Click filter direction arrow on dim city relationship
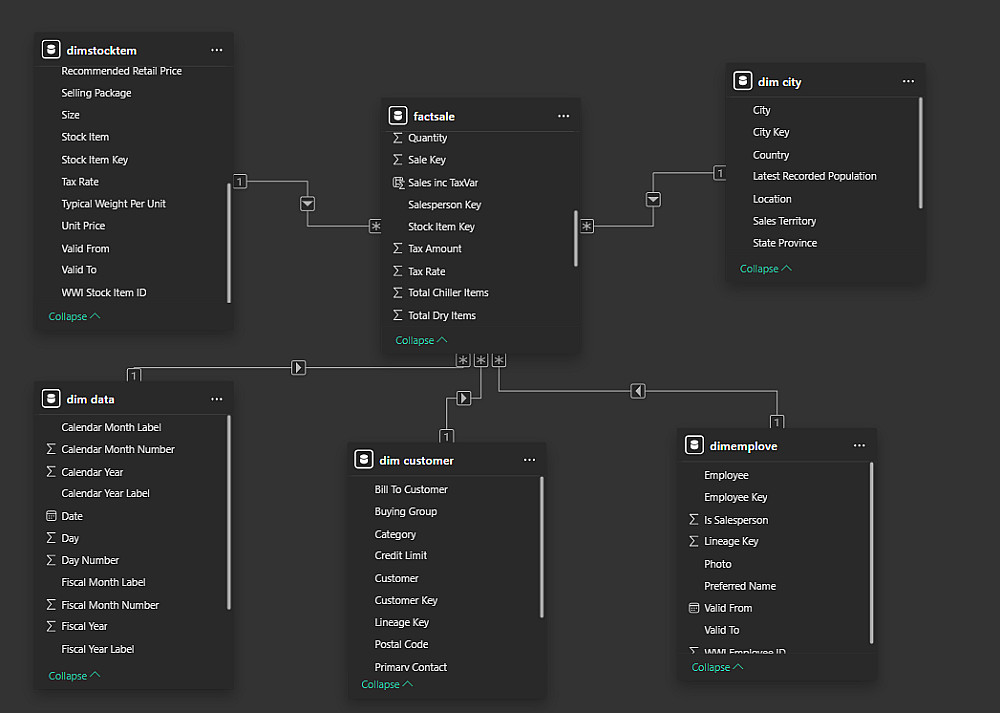Screen dimensions: 1000x713 tap(653, 199)
